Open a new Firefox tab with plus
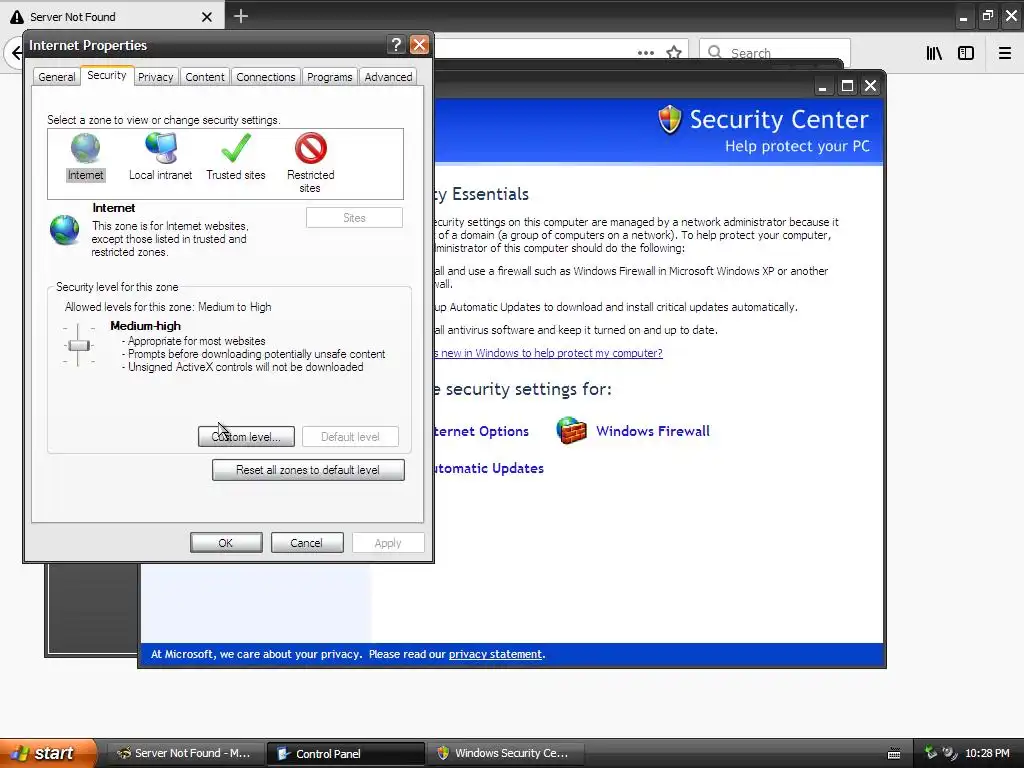 pos(241,16)
